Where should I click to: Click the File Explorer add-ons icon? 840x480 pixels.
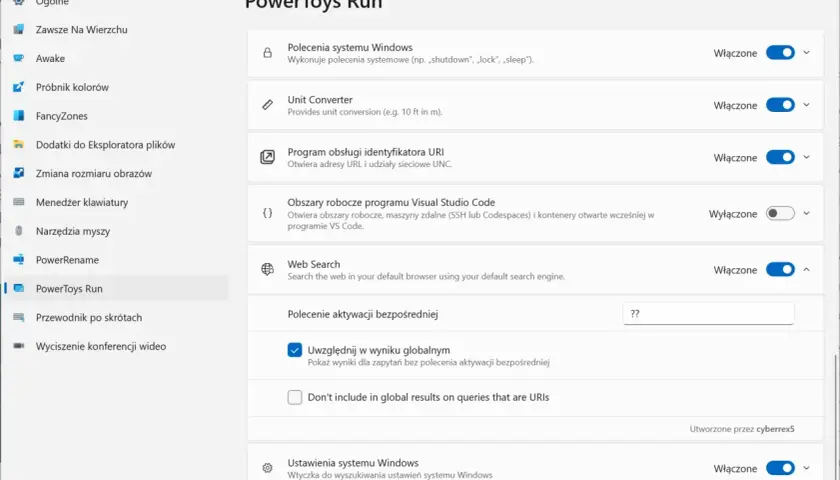(x=19, y=145)
